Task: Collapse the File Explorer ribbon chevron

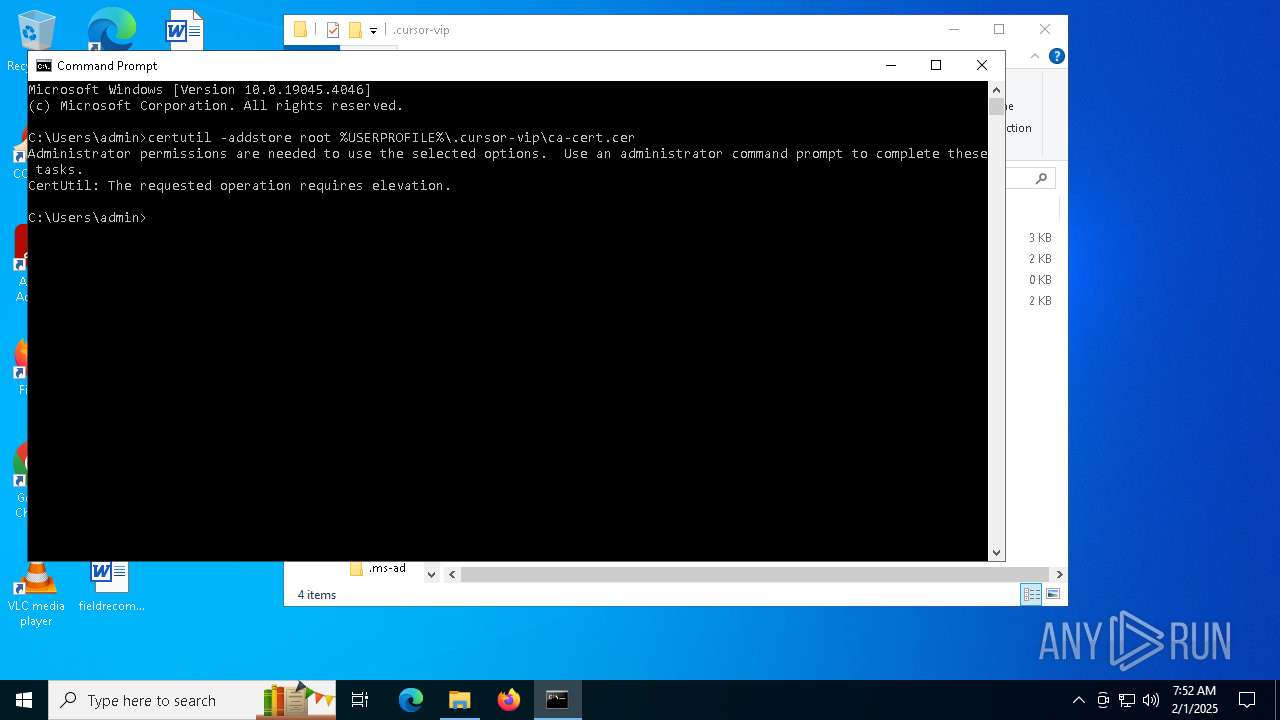Action: [x=1035, y=56]
